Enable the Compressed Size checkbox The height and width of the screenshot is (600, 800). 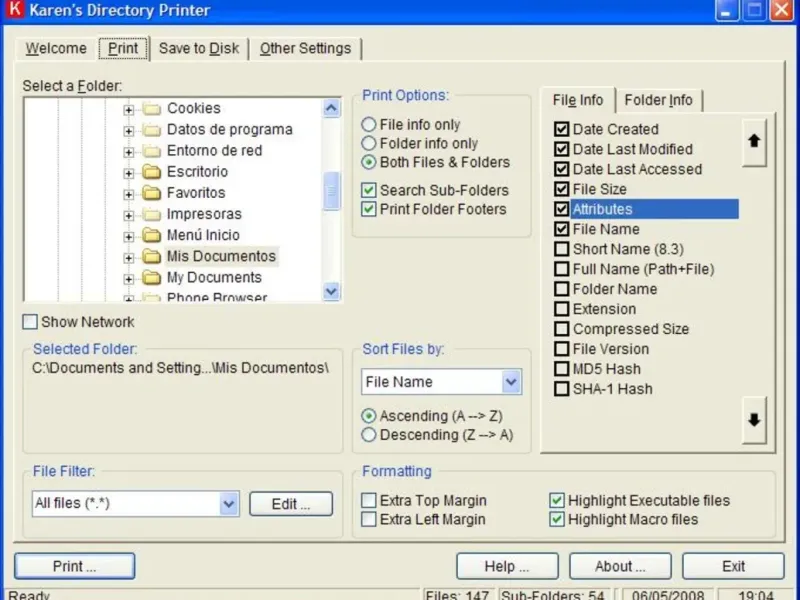pyautogui.click(x=561, y=329)
